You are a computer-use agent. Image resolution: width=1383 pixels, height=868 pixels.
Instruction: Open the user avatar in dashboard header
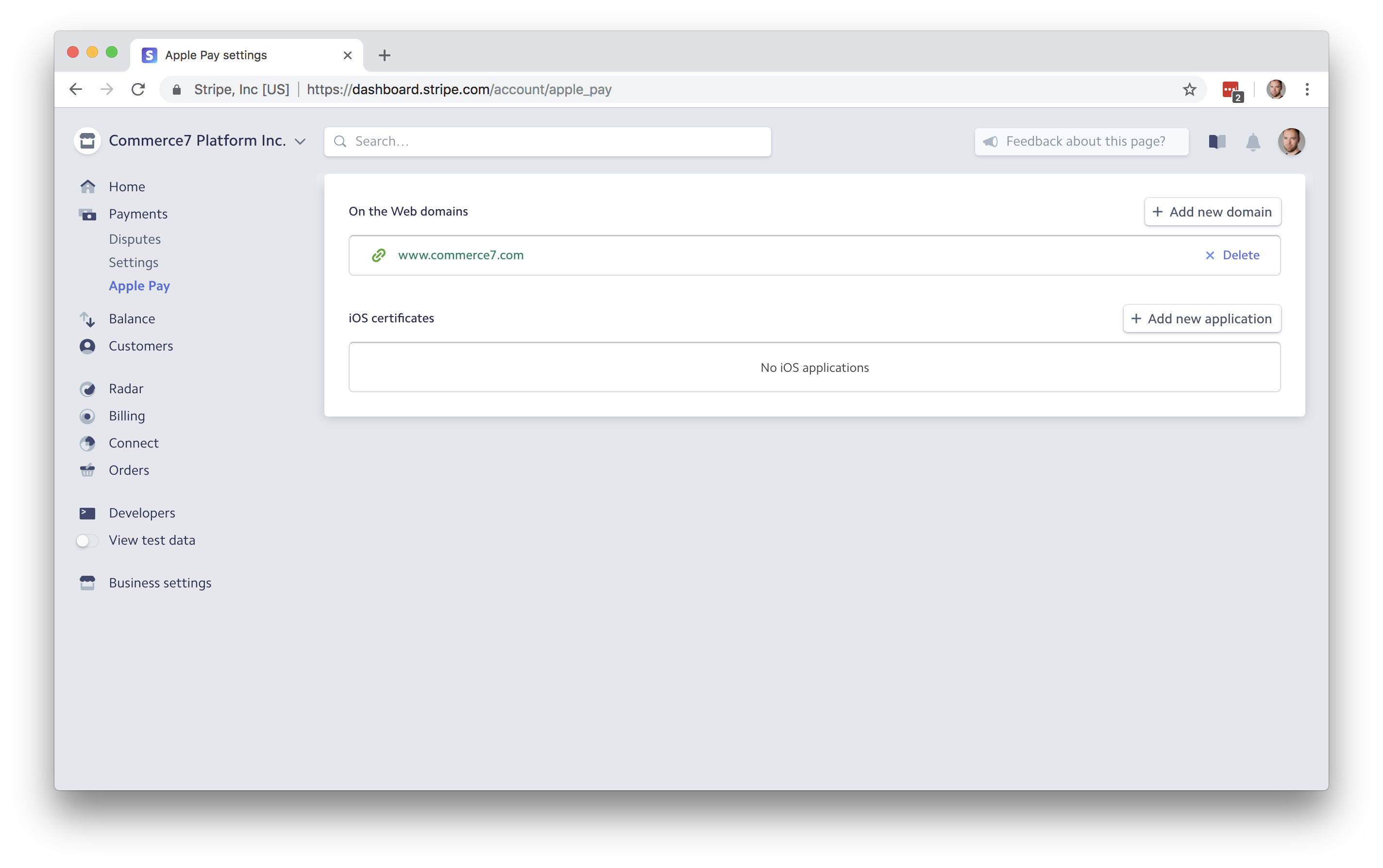(1291, 142)
